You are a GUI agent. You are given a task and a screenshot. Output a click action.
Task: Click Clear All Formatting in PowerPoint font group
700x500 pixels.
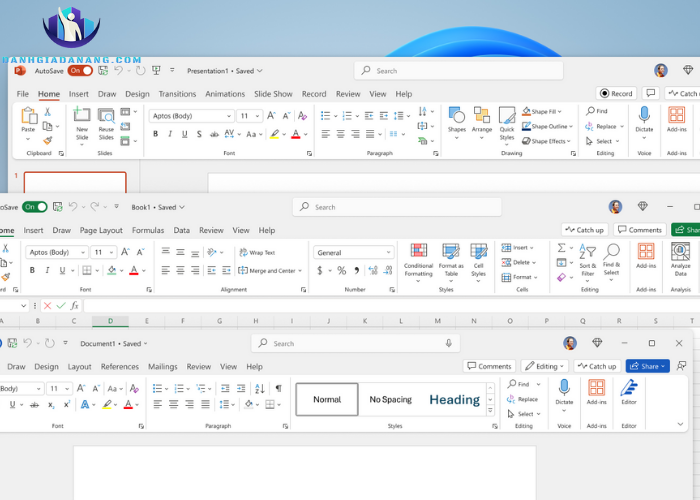302,116
